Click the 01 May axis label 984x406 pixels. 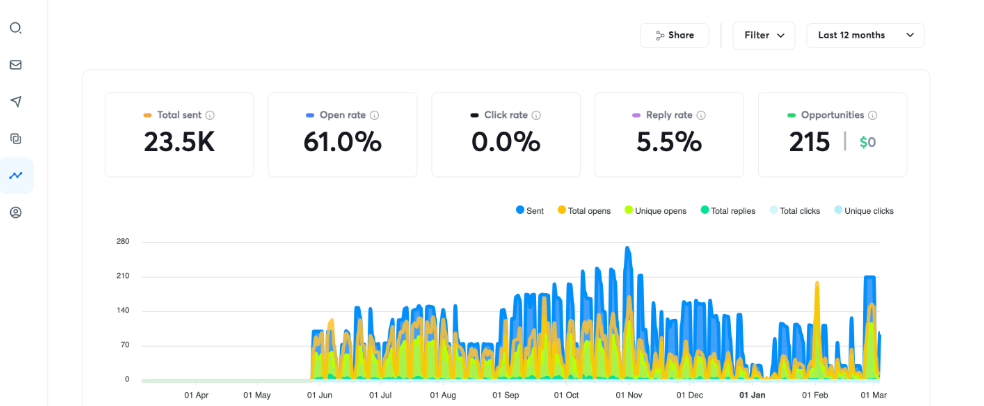257,396
